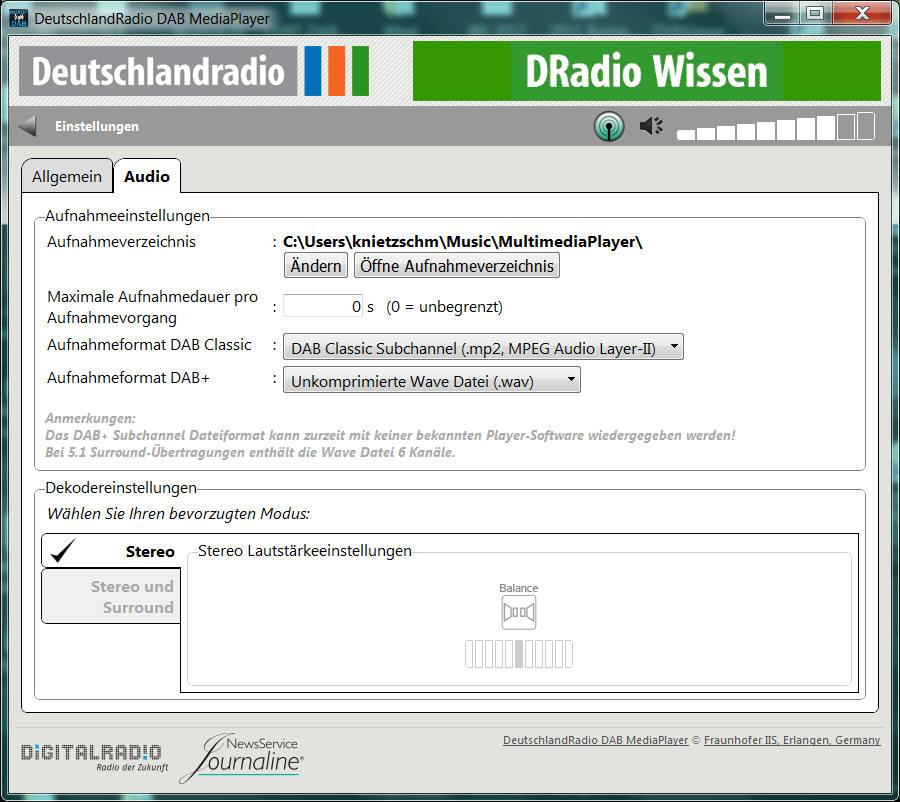Click the recording path C:\Users\knietzschm\Music text
Image resolution: width=900 pixels, height=802 pixels.
463,242
